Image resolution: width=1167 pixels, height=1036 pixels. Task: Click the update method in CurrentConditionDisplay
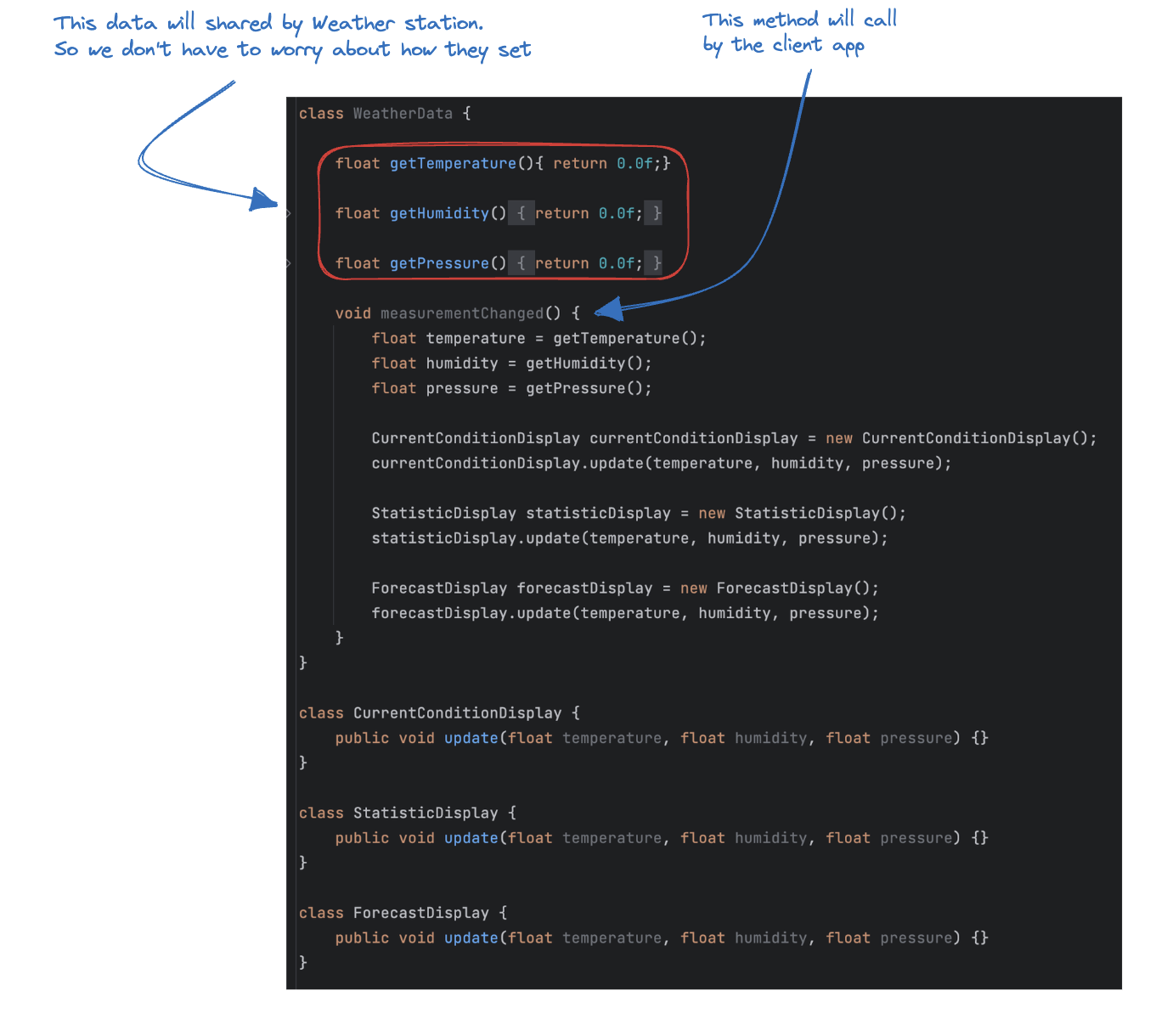click(471, 738)
